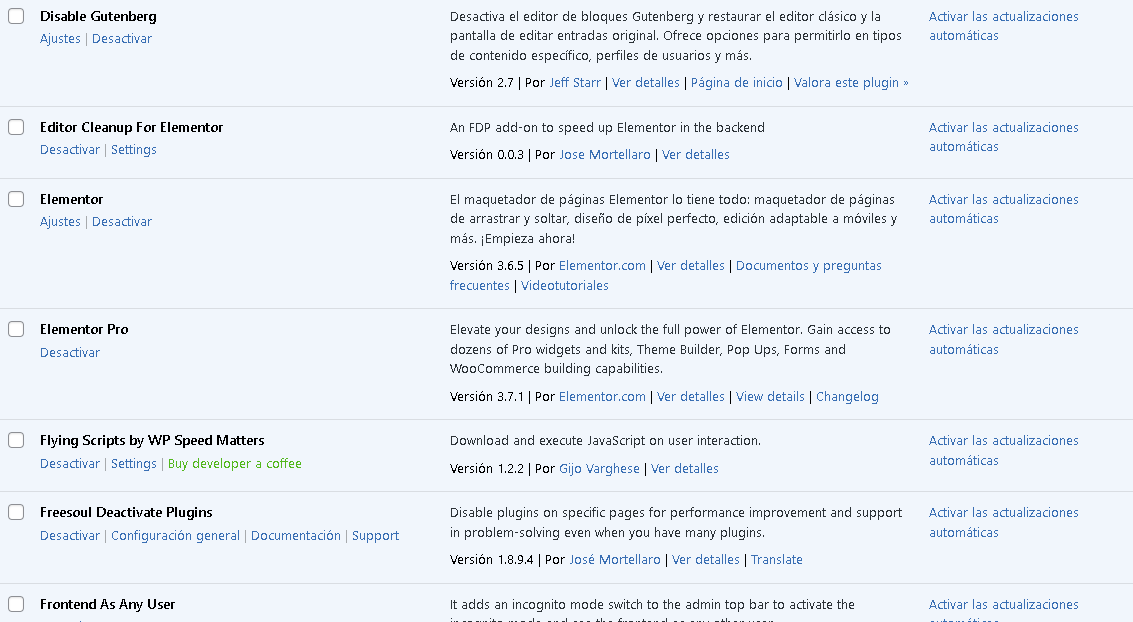Image resolution: width=1133 pixels, height=622 pixels.
Task: Click Desactivar under Elementor plugin
Action: tap(121, 222)
